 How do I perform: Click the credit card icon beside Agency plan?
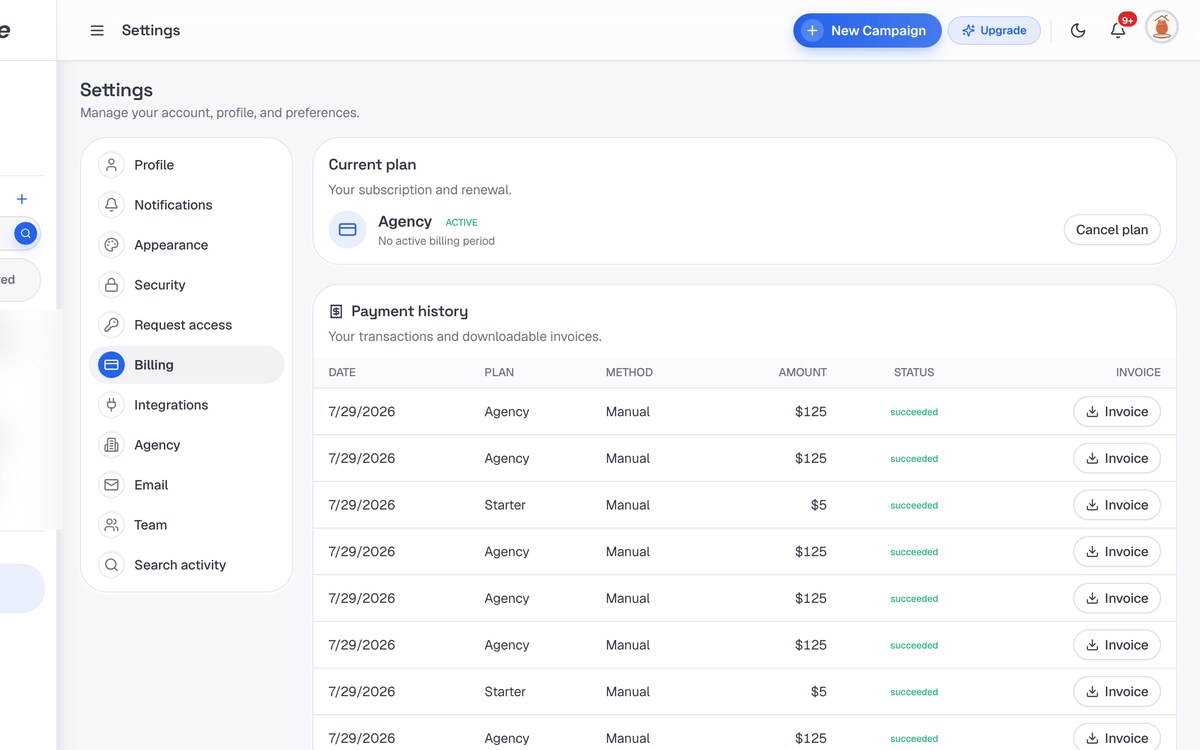pyautogui.click(x=348, y=230)
